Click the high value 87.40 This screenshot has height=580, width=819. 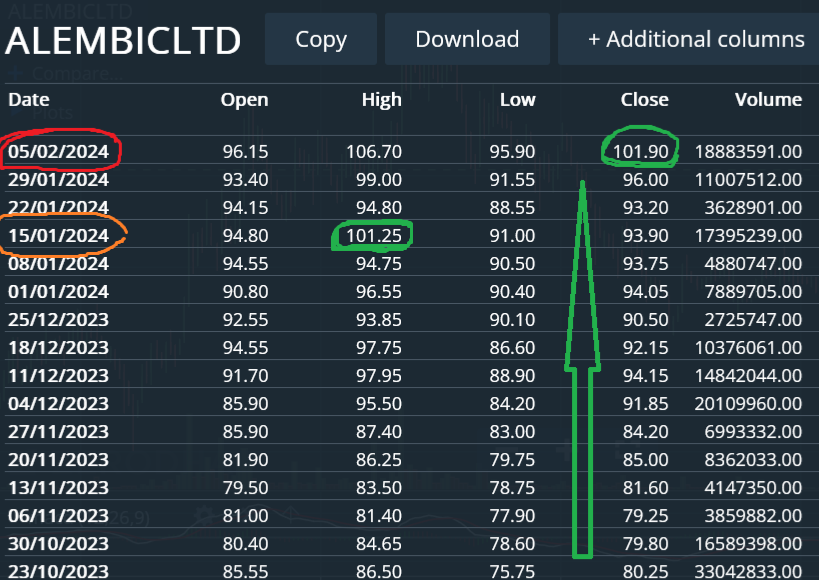379,432
